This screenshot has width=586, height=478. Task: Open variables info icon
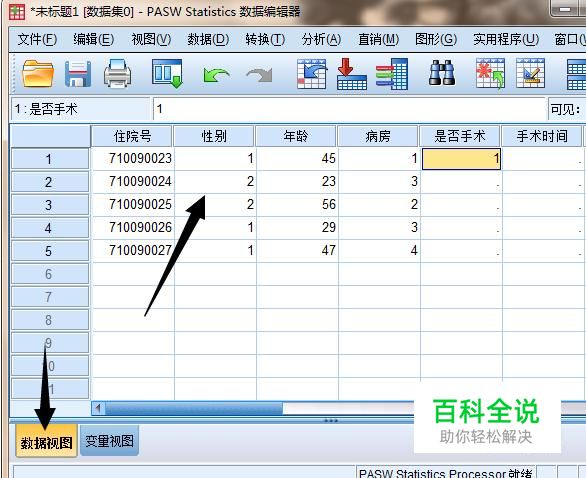[x=392, y=74]
